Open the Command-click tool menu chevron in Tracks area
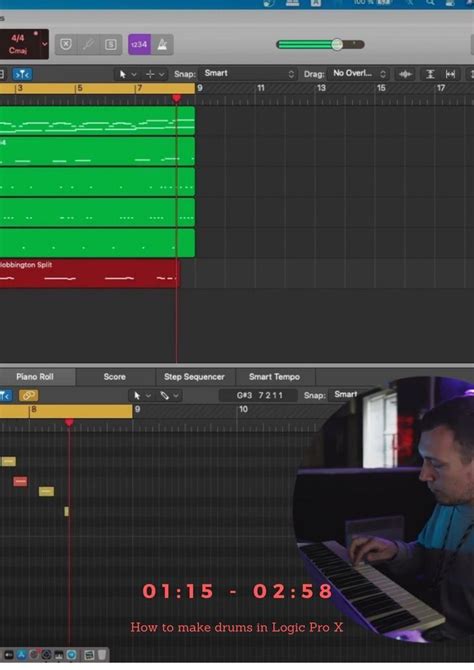 162,74
